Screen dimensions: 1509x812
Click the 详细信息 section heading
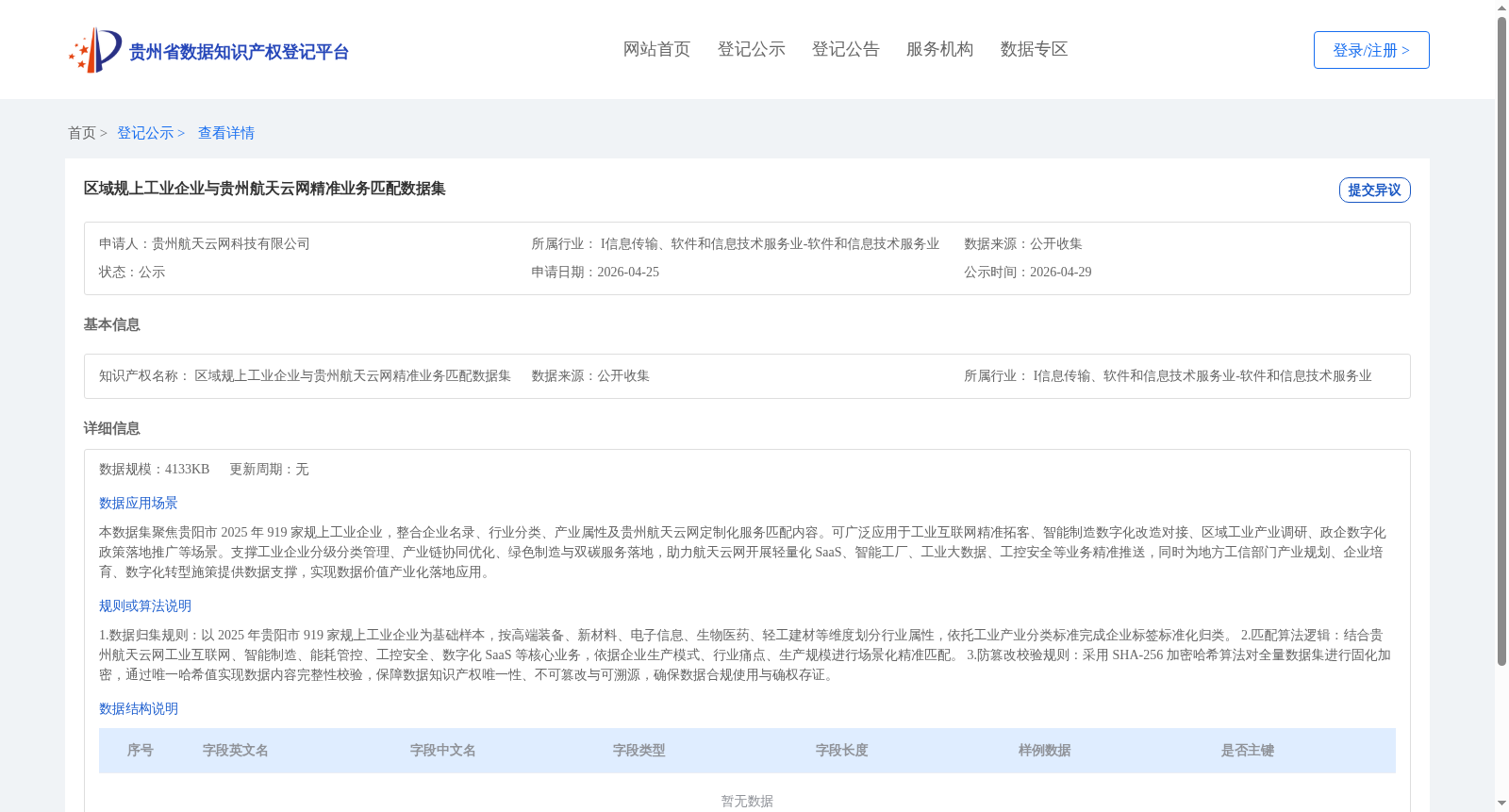click(x=112, y=428)
